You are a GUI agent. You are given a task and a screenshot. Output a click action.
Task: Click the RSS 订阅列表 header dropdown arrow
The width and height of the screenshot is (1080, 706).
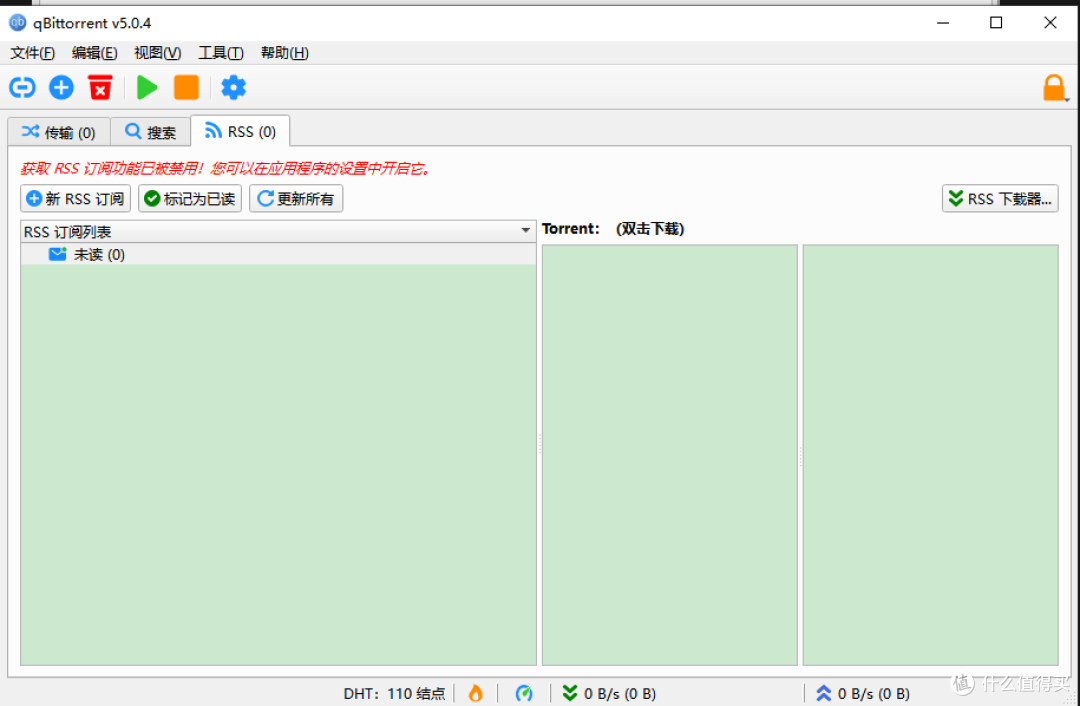point(525,231)
